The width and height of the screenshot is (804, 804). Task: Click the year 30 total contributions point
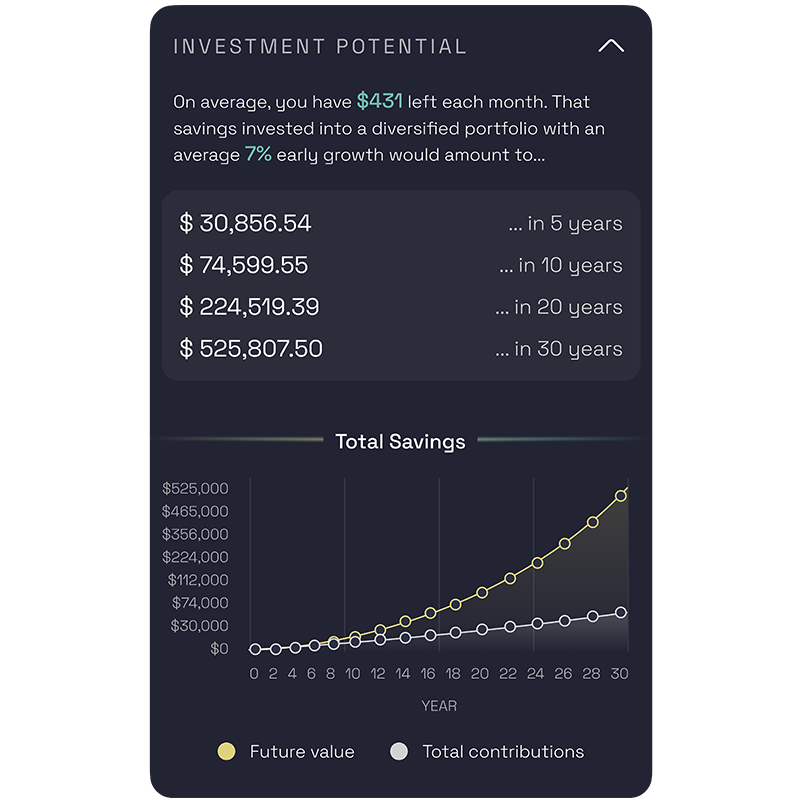620,612
